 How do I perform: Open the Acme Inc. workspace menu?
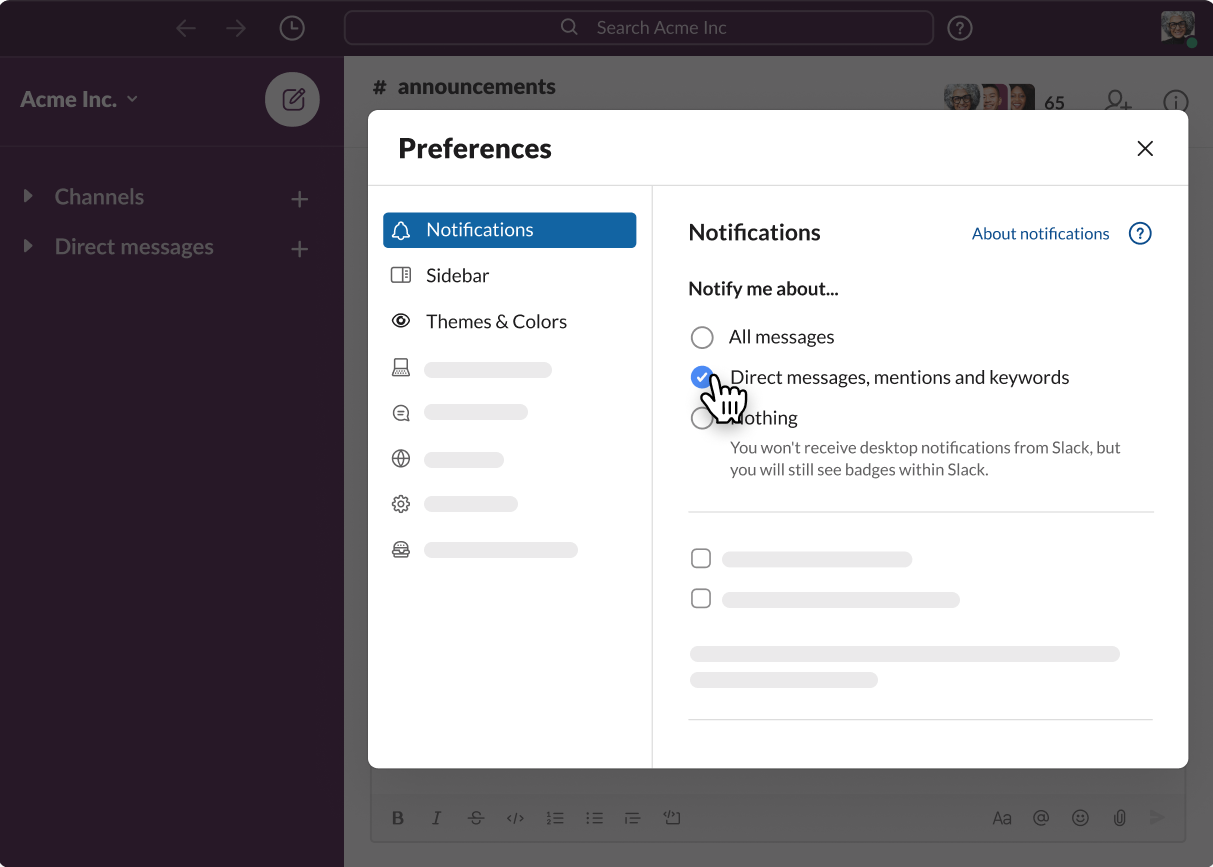(78, 99)
